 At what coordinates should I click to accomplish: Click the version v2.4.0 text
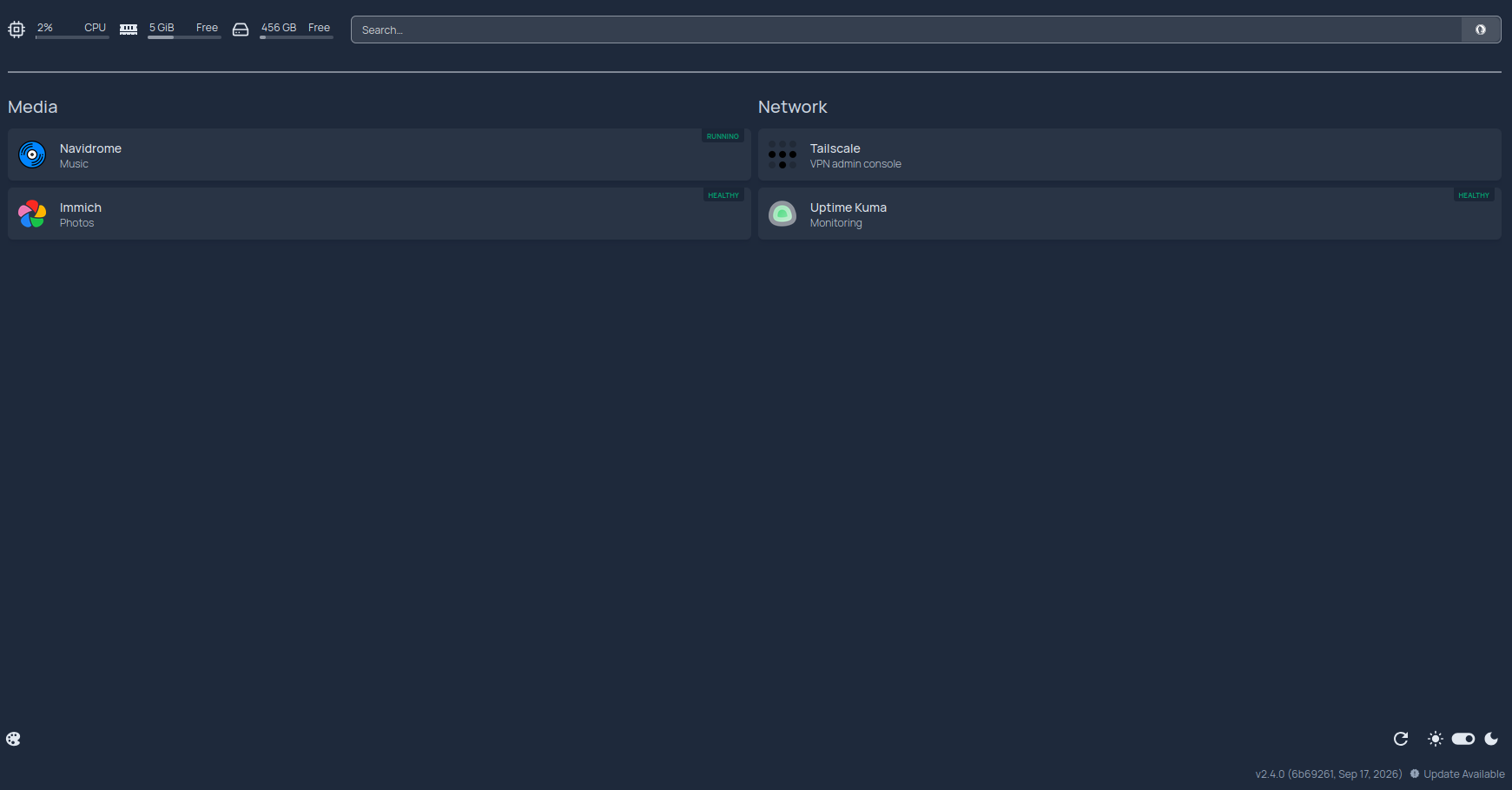[x=1329, y=774]
